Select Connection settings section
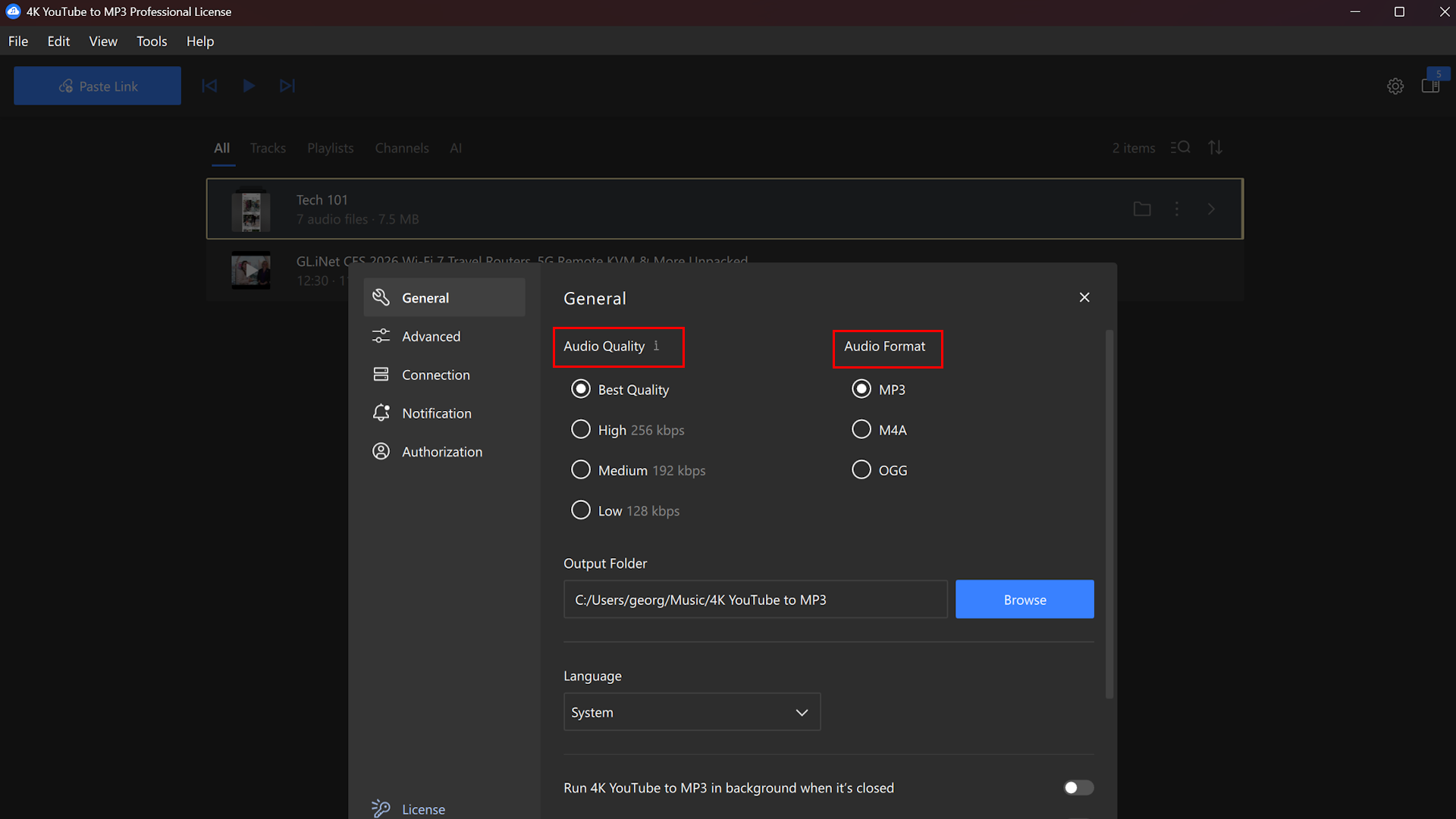This screenshot has width=1456, height=819. (444, 375)
